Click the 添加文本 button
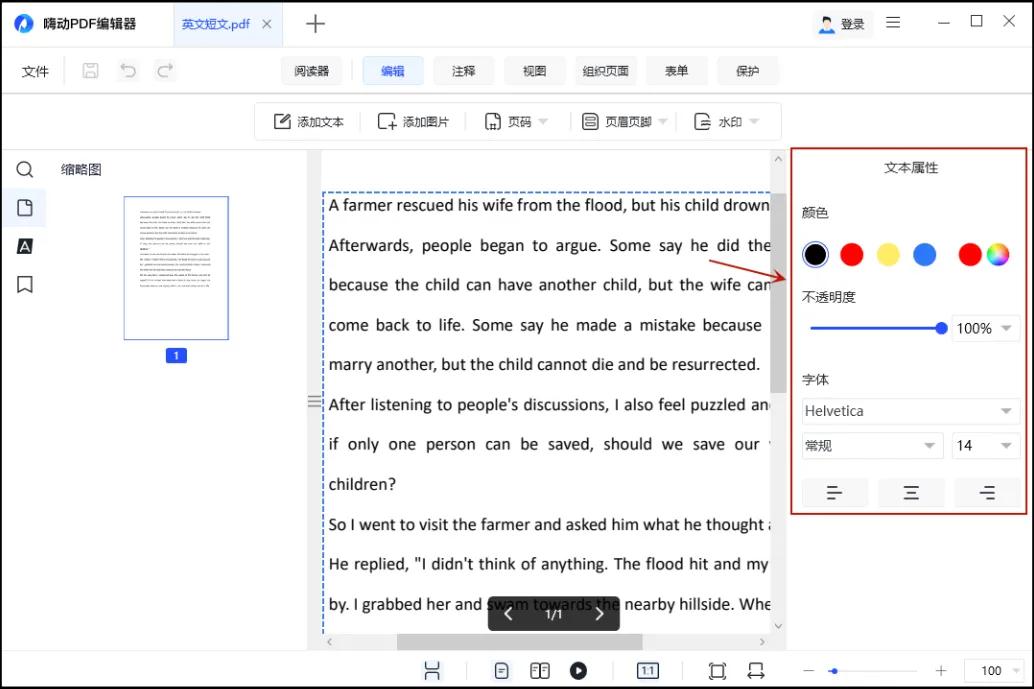This screenshot has height=689, width=1034. point(309,122)
